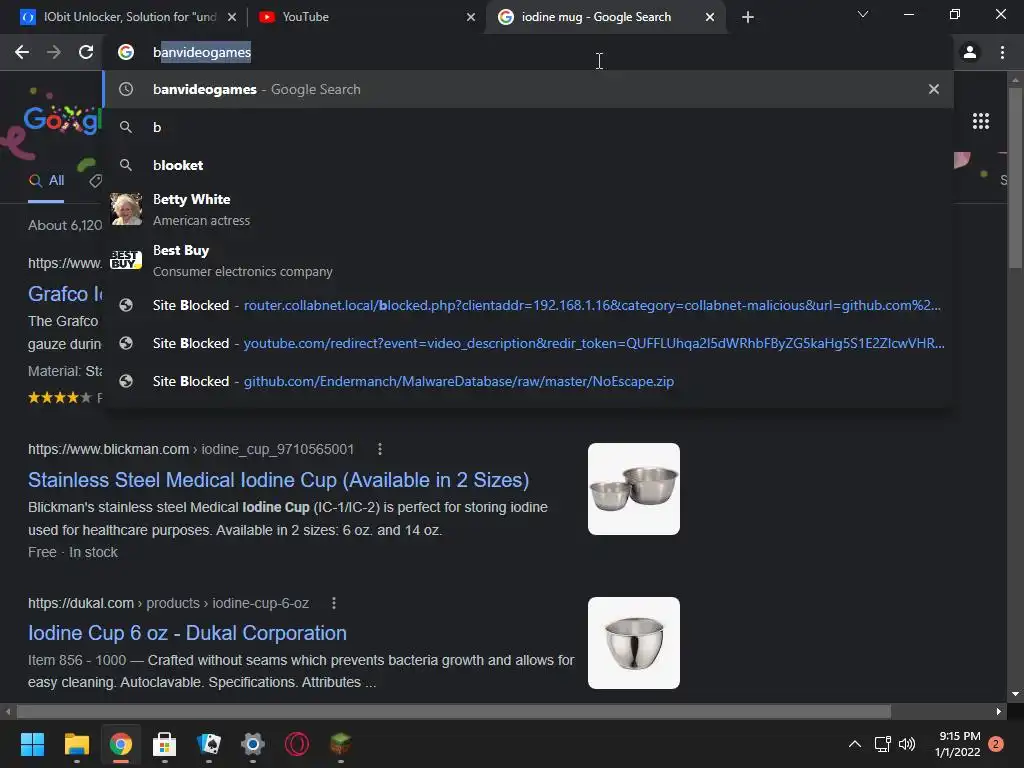
Task: Open Solitaire cards app from taskbar
Action: click(x=209, y=744)
